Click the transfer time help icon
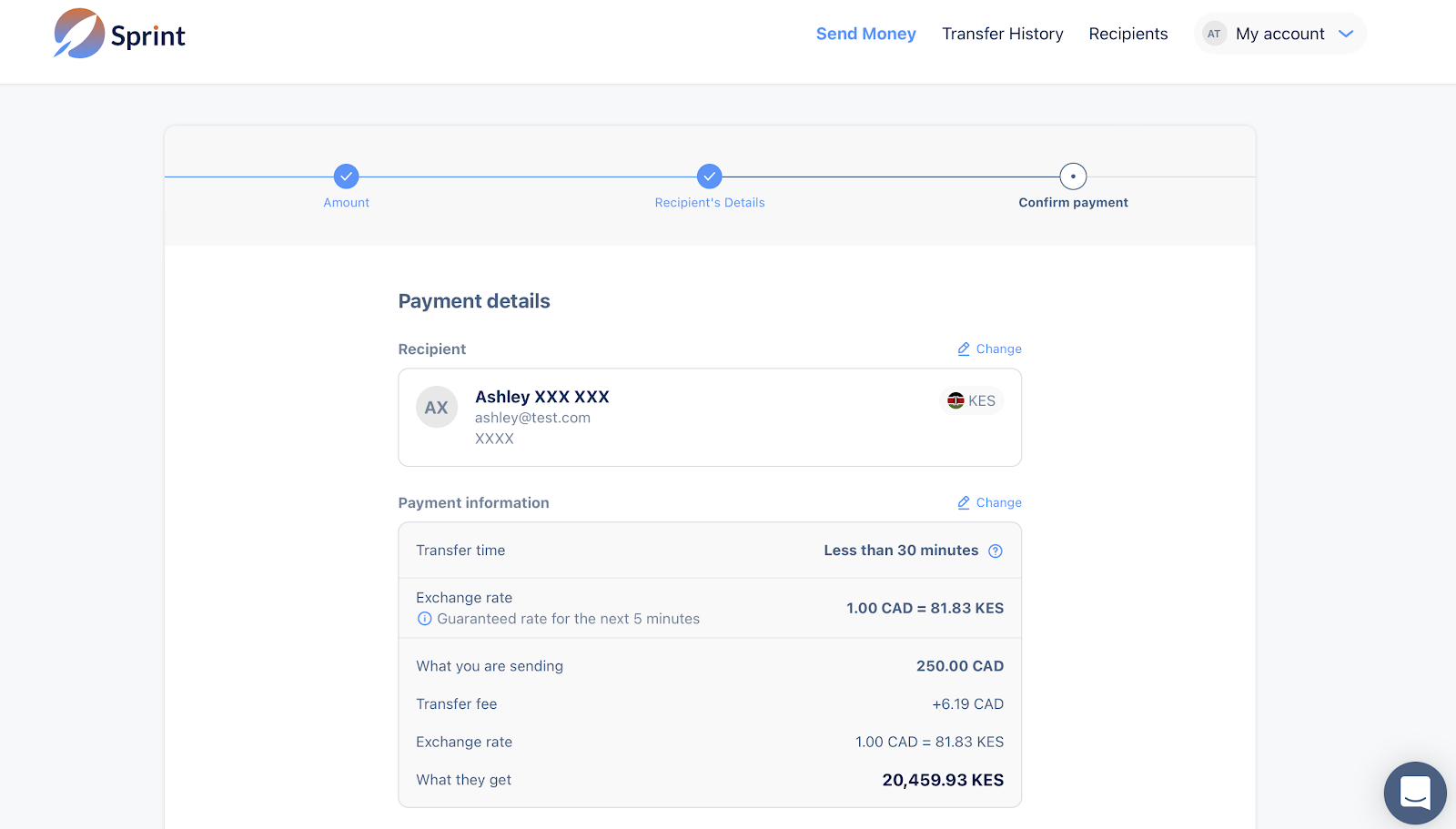Image resolution: width=1456 pixels, height=829 pixels. coord(996,551)
